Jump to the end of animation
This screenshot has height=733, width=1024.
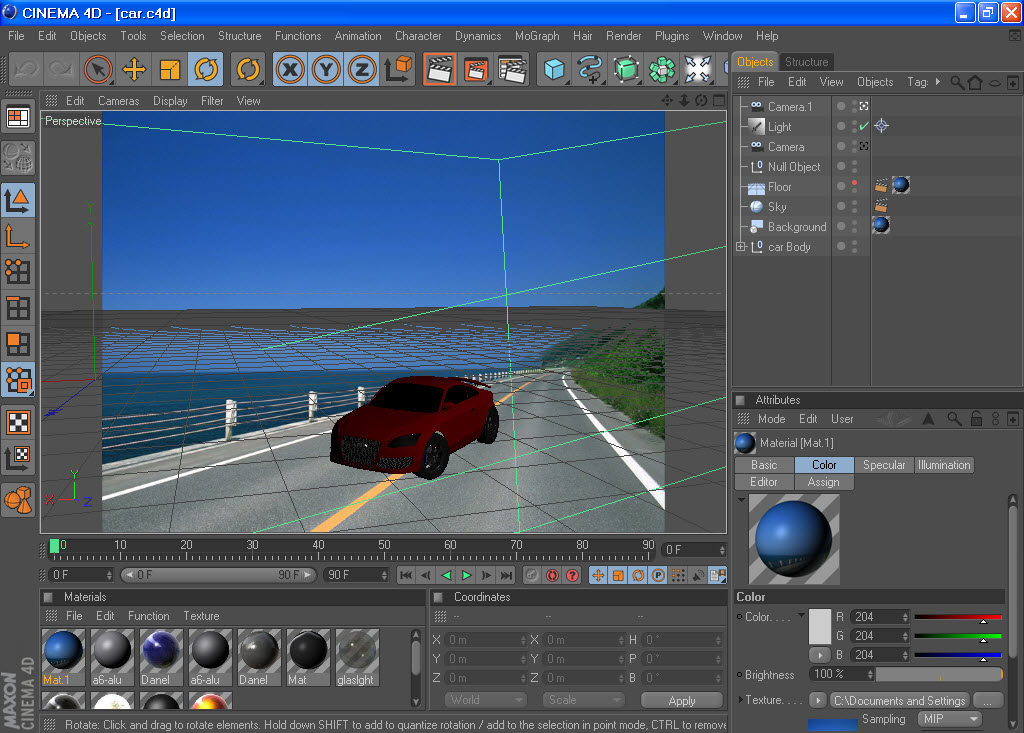(x=506, y=576)
